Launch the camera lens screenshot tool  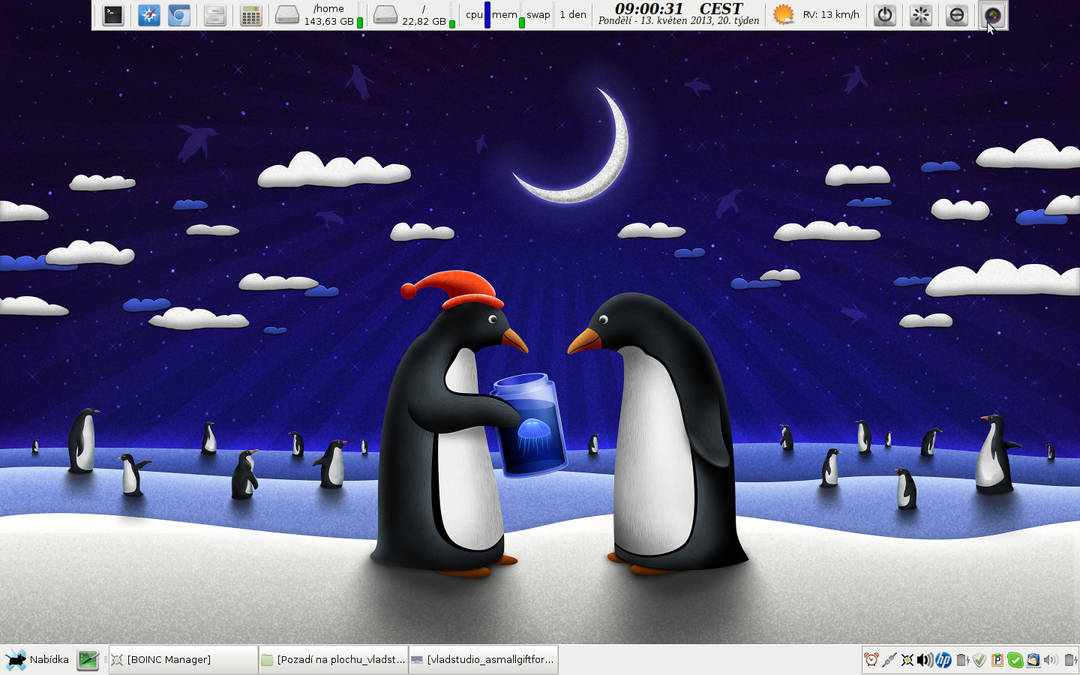click(x=993, y=15)
